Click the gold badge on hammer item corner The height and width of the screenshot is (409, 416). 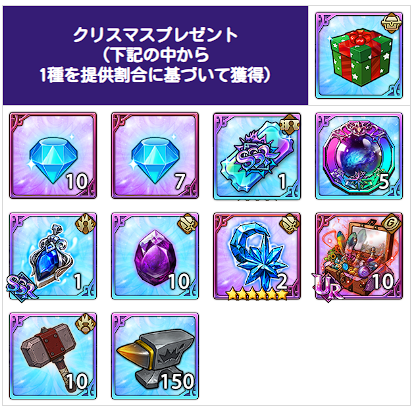[85, 323]
